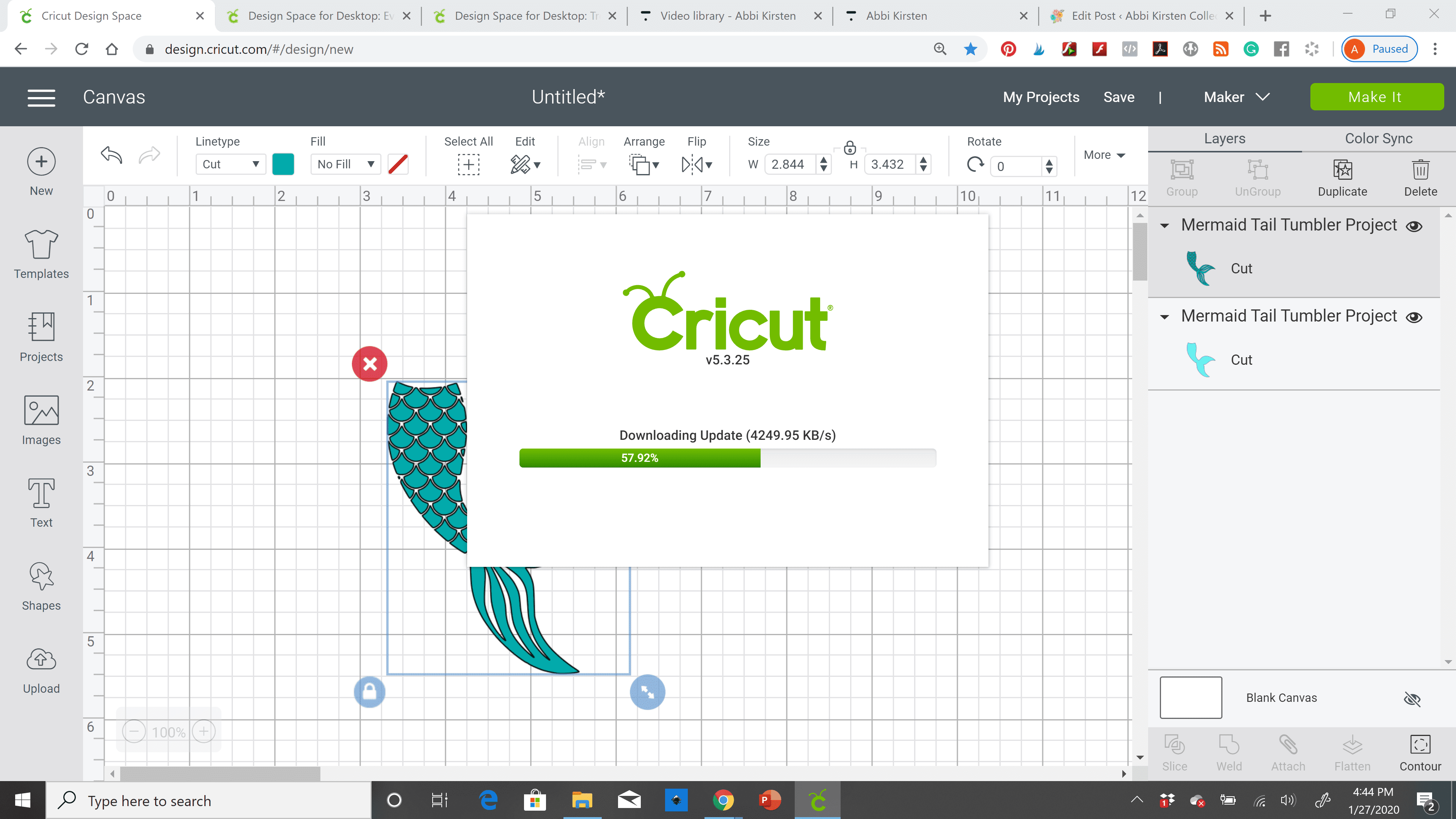This screenshot has width=1456, height=819.
Task: Open the Shapes panel
Action: (41, 586)
